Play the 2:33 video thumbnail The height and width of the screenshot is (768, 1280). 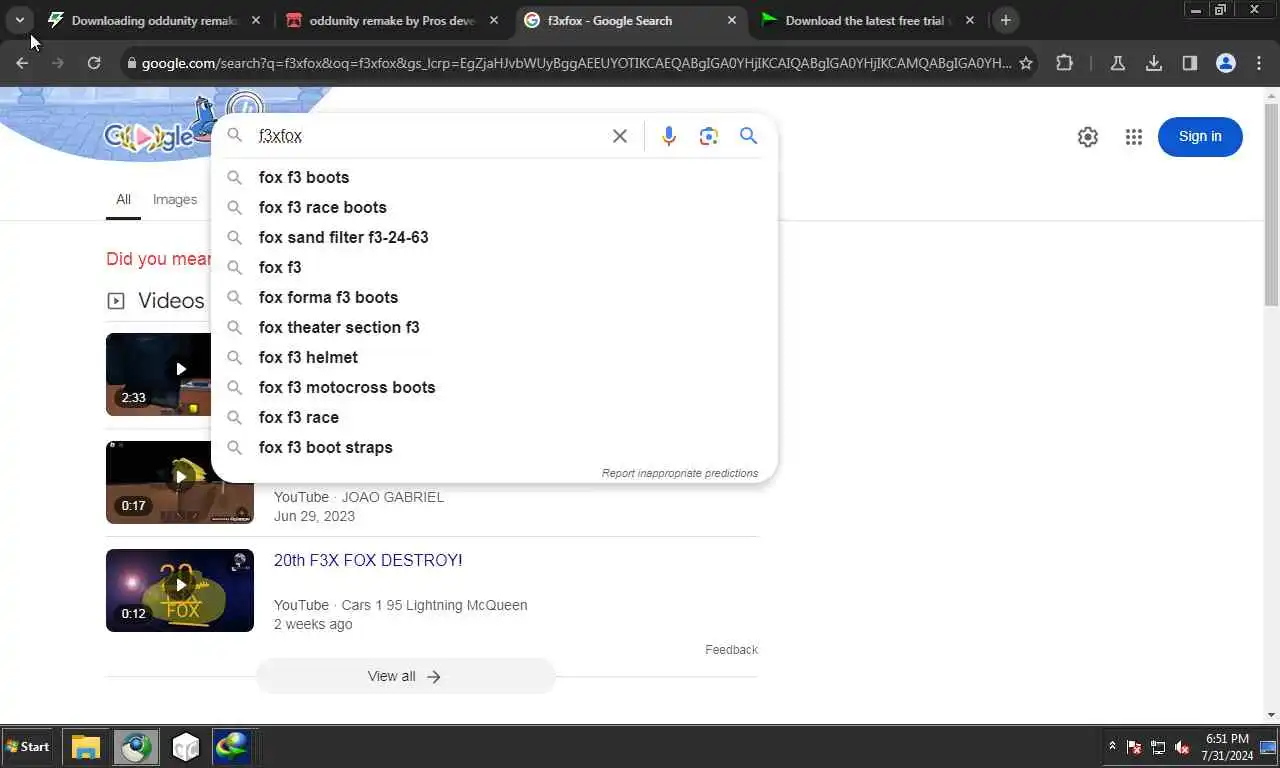click(x=158, y=374)
